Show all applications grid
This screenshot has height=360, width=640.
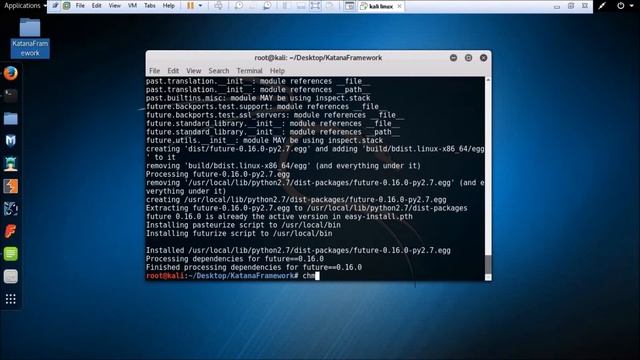11,299
